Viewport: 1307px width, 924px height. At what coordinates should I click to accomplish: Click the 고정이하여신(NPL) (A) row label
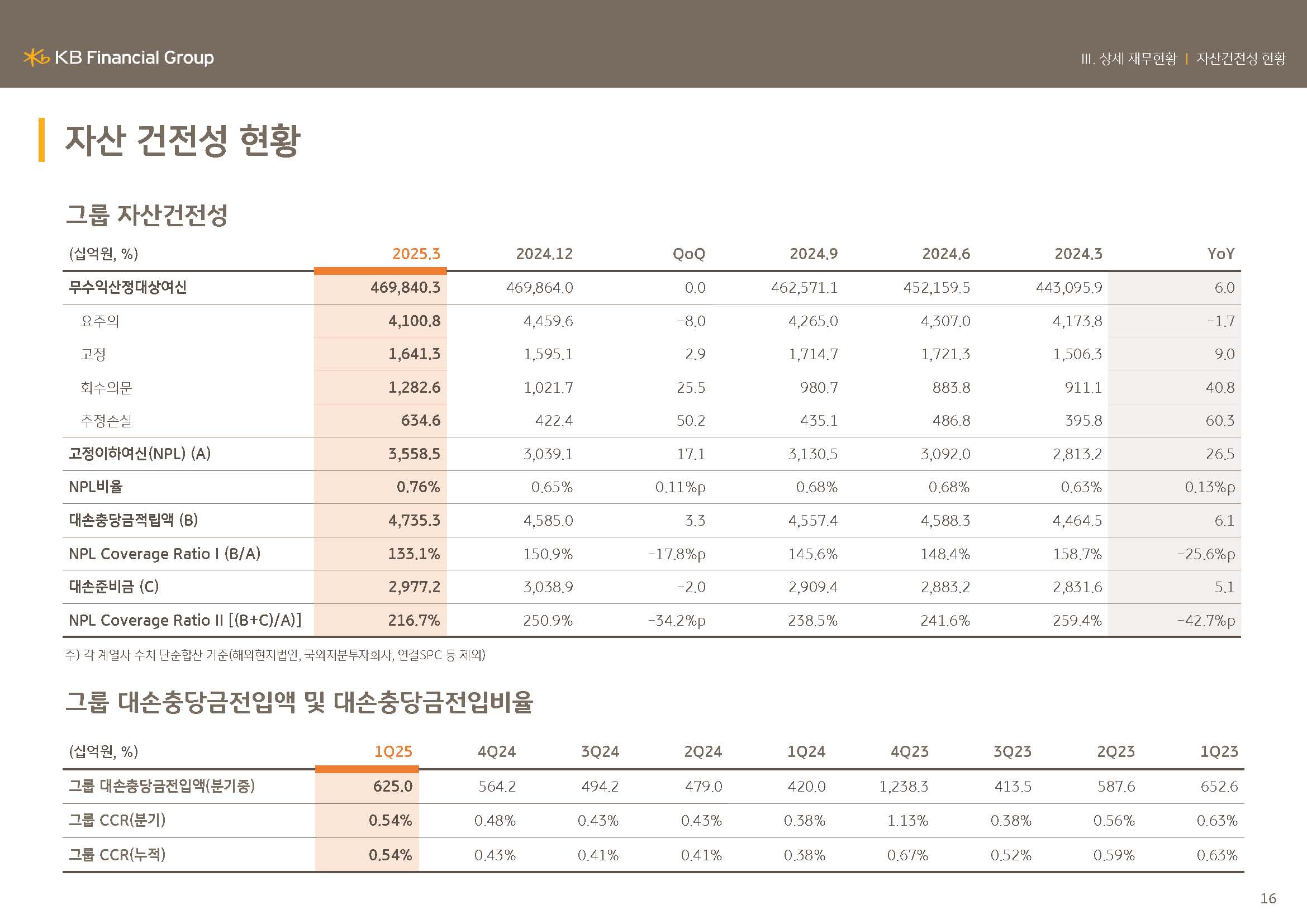point(140,454)
